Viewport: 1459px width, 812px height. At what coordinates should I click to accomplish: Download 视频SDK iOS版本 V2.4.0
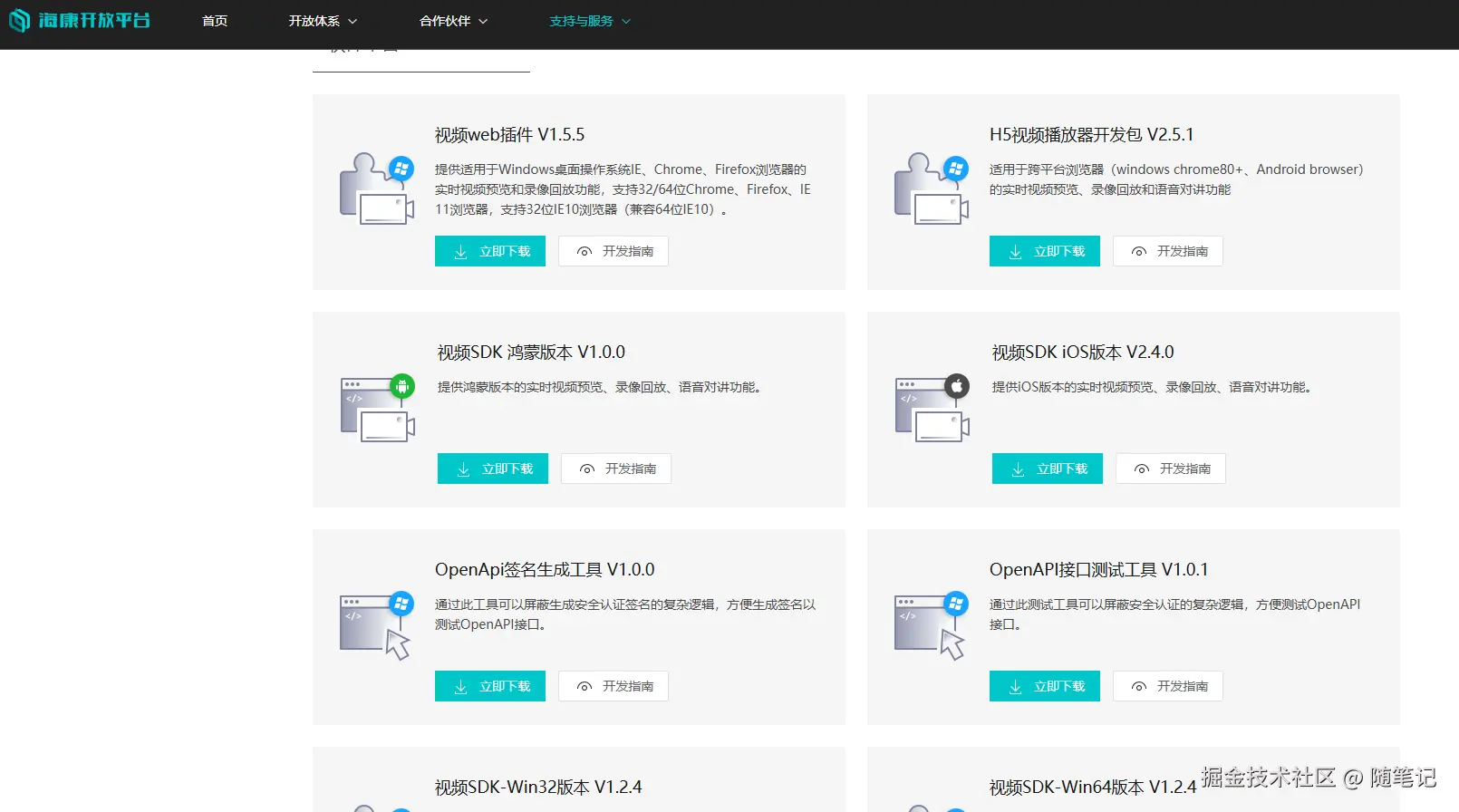1048,469
